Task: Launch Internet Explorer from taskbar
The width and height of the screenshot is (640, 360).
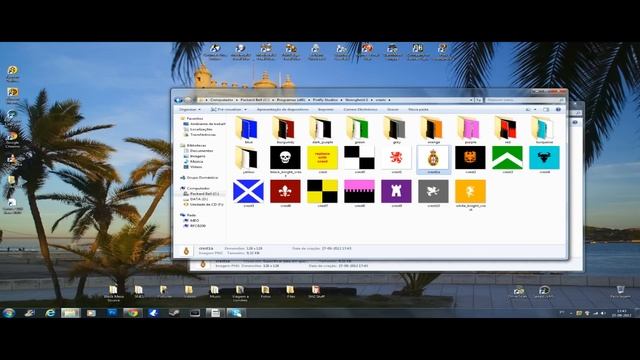Action: coord(50,313)
